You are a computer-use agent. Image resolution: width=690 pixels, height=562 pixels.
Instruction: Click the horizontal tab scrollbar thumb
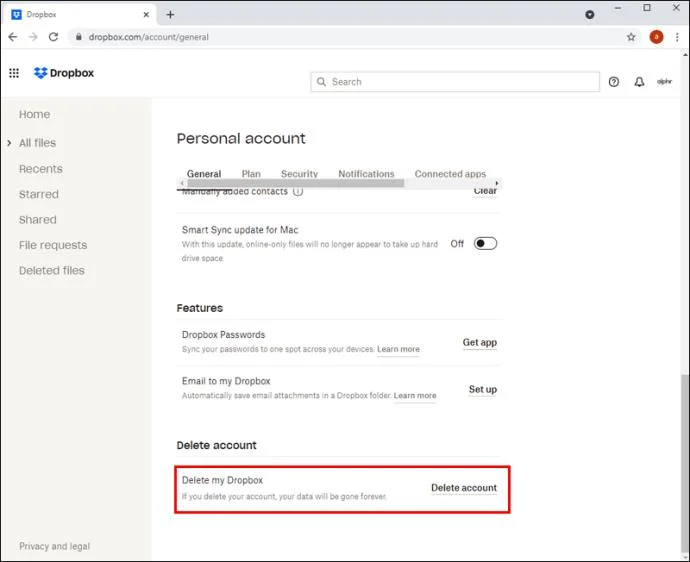[295, 183]
